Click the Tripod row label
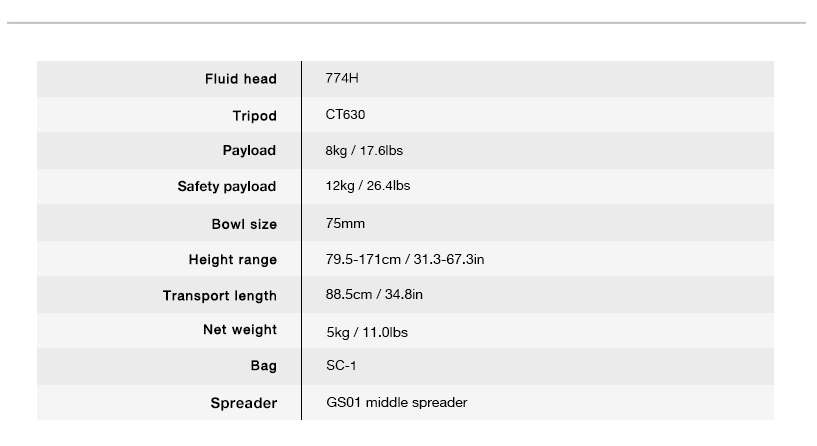Viewport: 817px width, 446px height. pyautogui.click(x=254, y=116)
